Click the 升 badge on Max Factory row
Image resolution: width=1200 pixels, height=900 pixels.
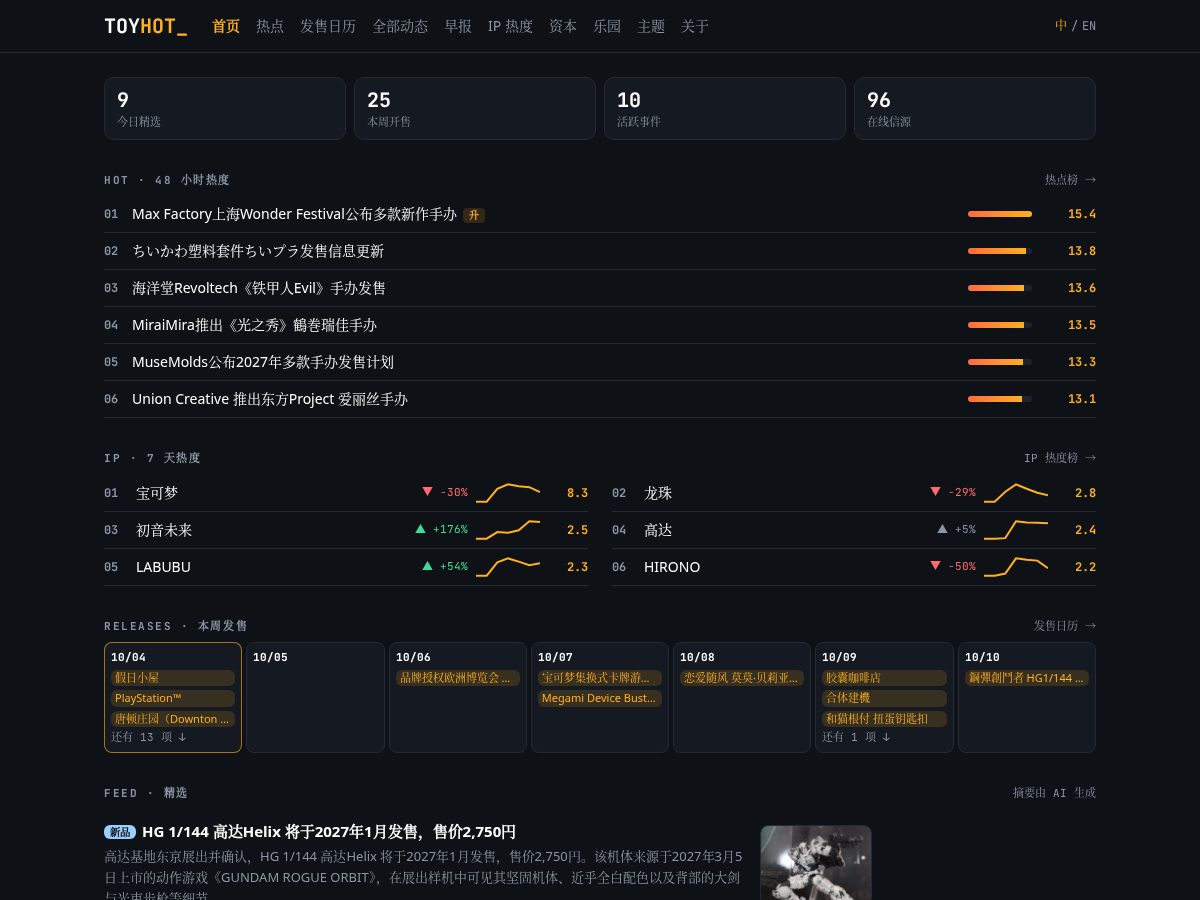[474, 215]
